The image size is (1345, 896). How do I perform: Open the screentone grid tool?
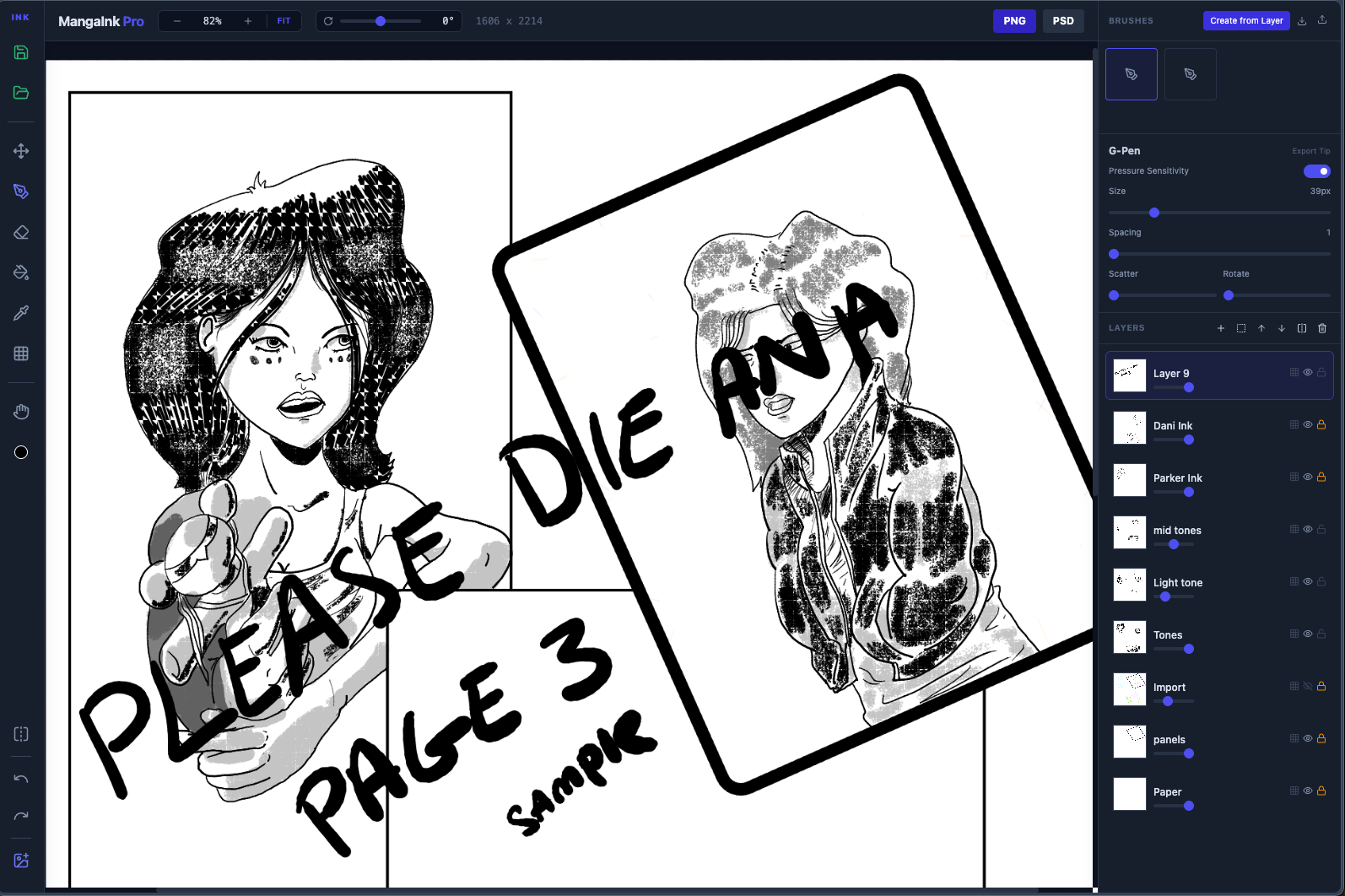[21, 354]
